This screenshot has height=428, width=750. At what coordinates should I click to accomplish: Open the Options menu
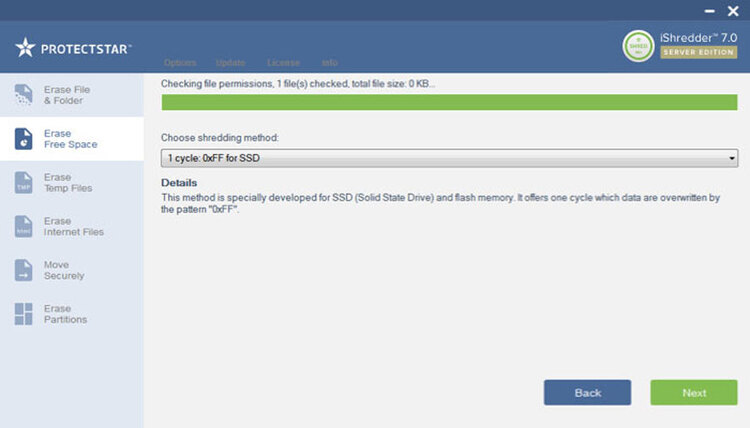pos(179,63)
